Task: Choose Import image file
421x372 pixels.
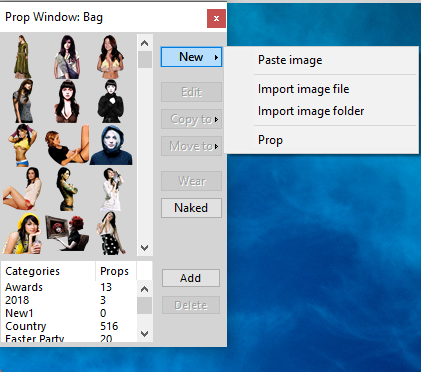Action: (304, 89)
